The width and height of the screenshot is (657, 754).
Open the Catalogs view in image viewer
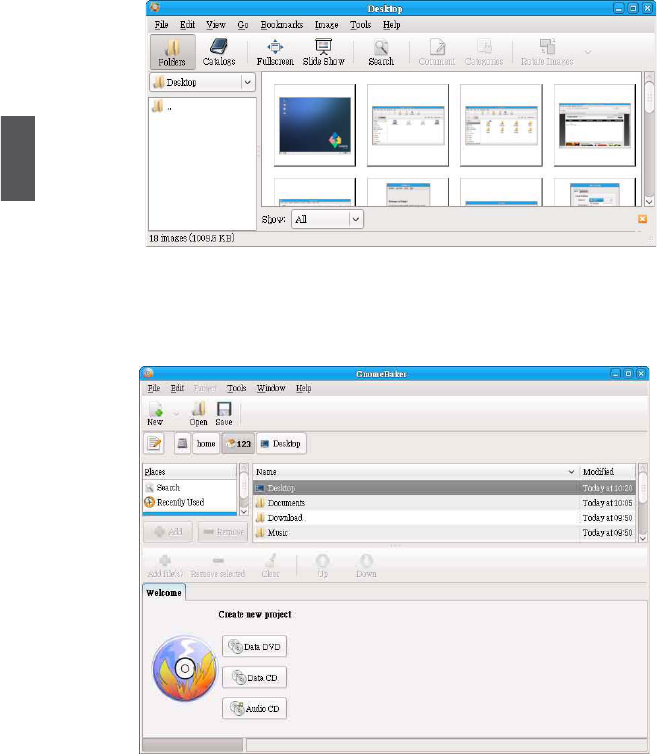219,51
